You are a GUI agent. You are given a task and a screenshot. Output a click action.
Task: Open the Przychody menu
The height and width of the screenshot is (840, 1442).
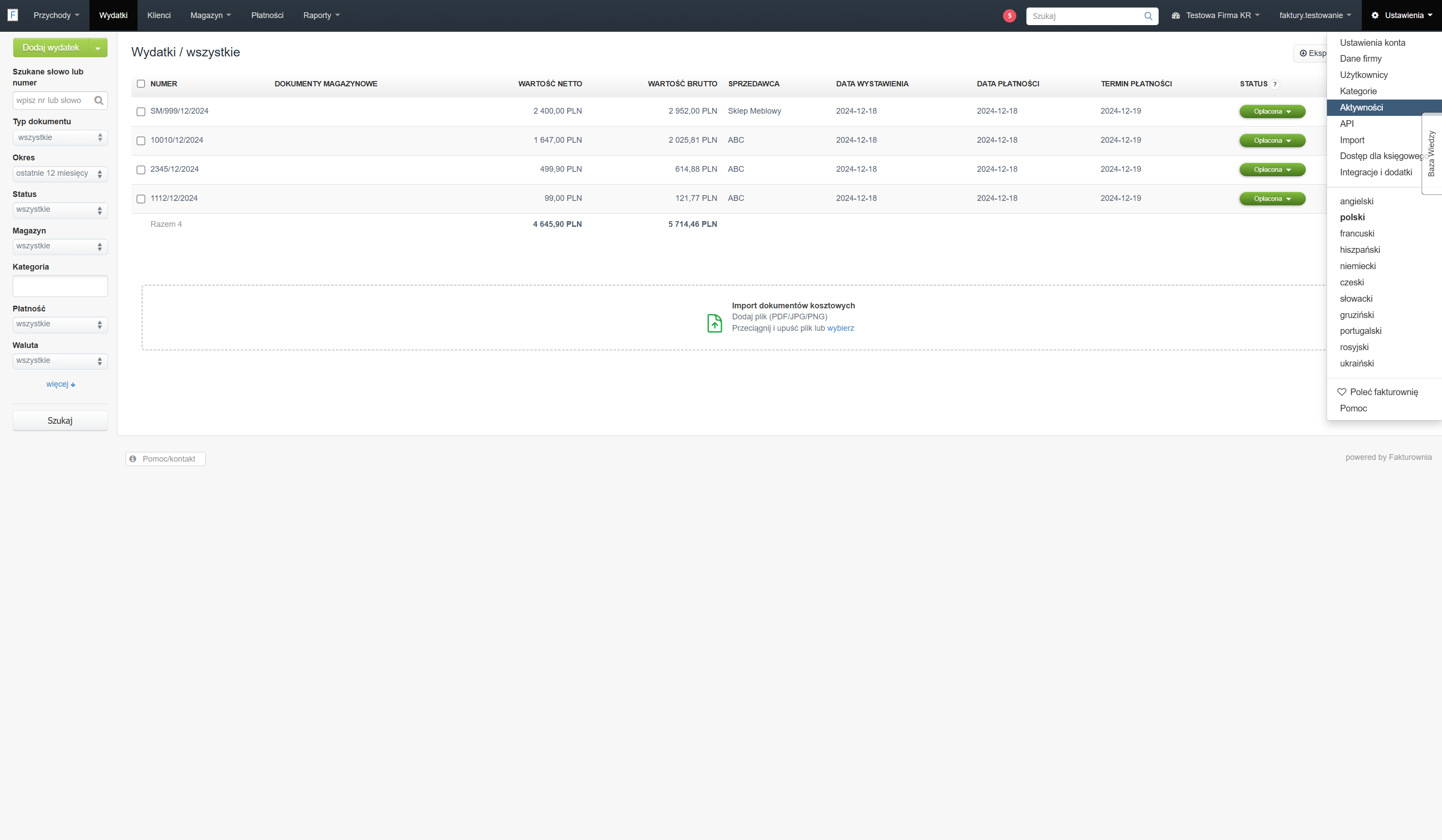(56, 15)
